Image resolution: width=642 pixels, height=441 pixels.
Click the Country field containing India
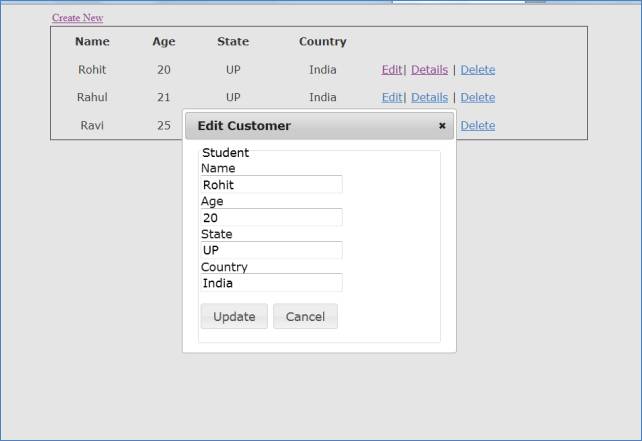(x=271, y=283)
